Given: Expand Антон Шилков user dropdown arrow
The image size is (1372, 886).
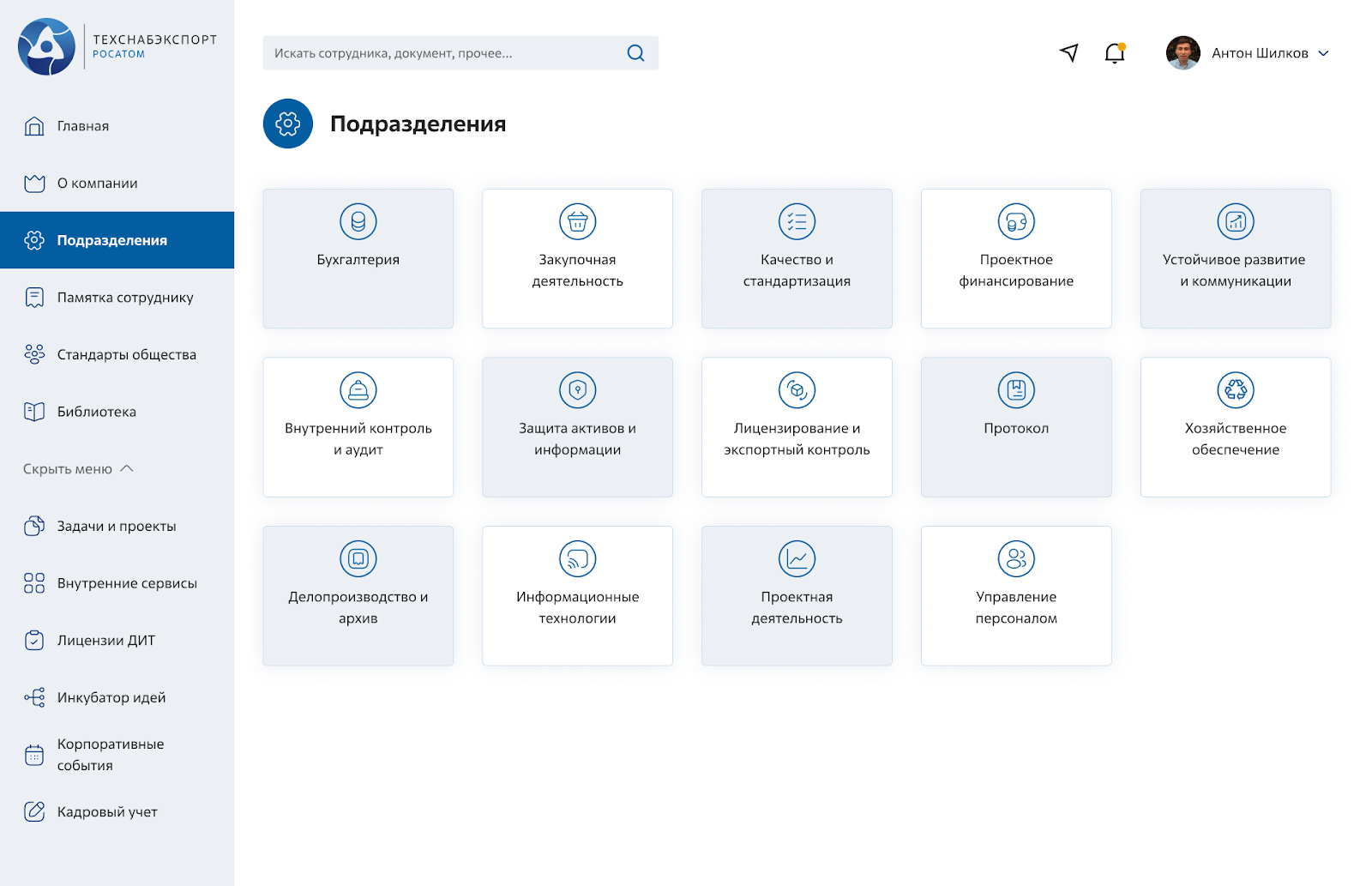Looking at the screenshot, I should pos(1323,53).
